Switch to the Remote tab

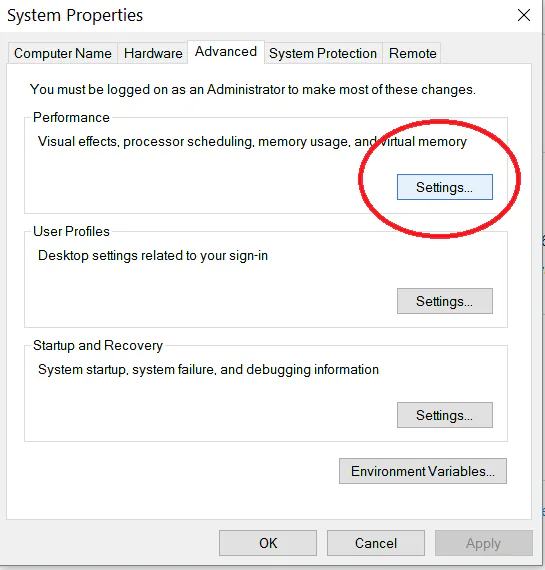pos(412,53)
